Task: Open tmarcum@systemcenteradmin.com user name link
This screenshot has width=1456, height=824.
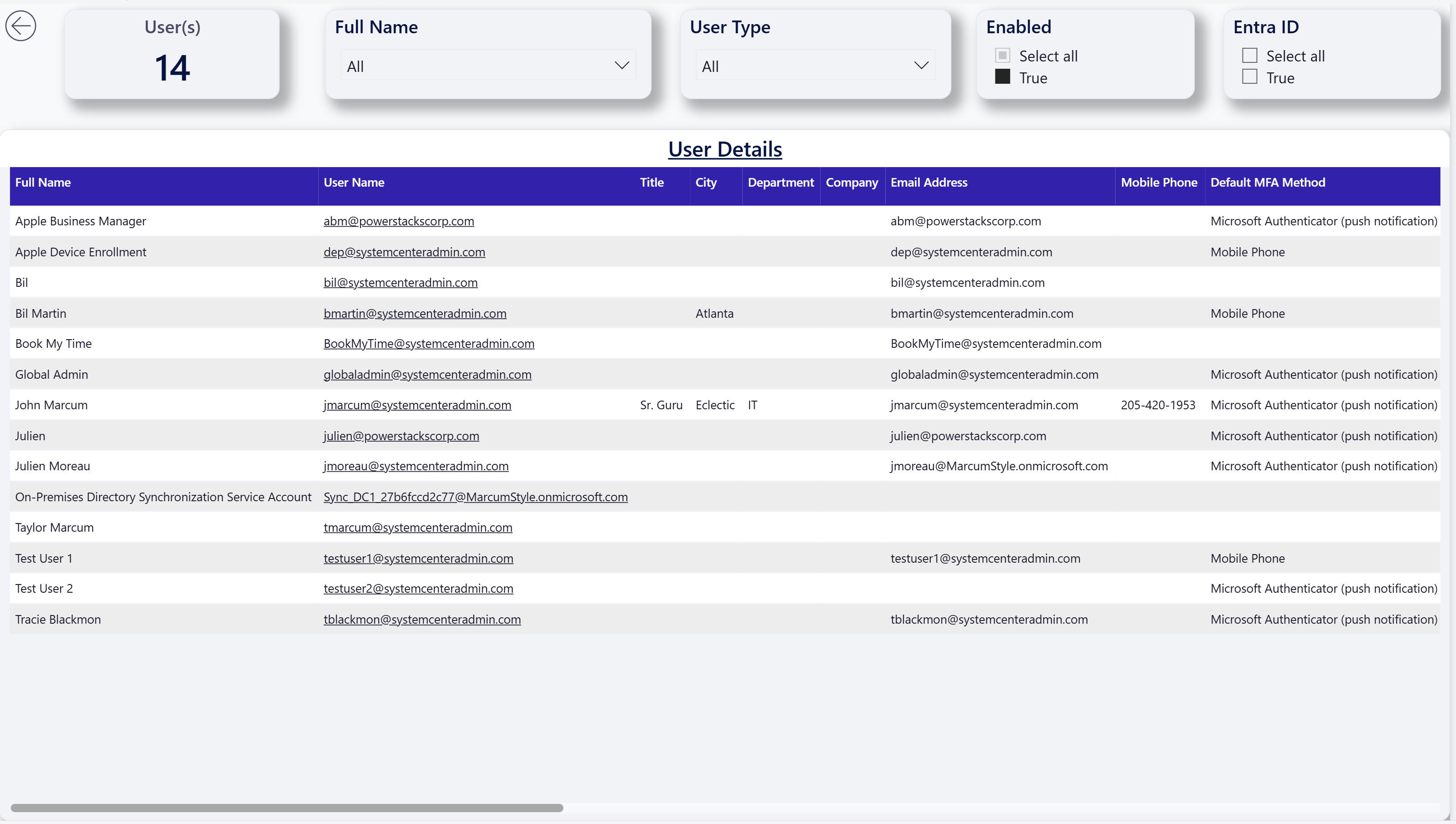Action: [417, 528]
